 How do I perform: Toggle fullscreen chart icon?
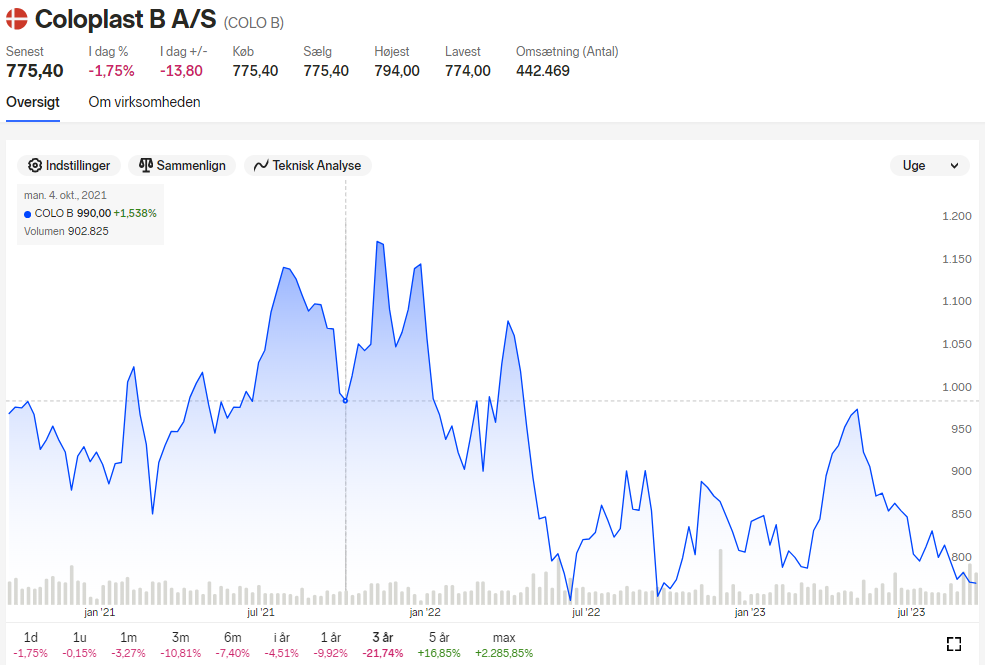point(954,644)
